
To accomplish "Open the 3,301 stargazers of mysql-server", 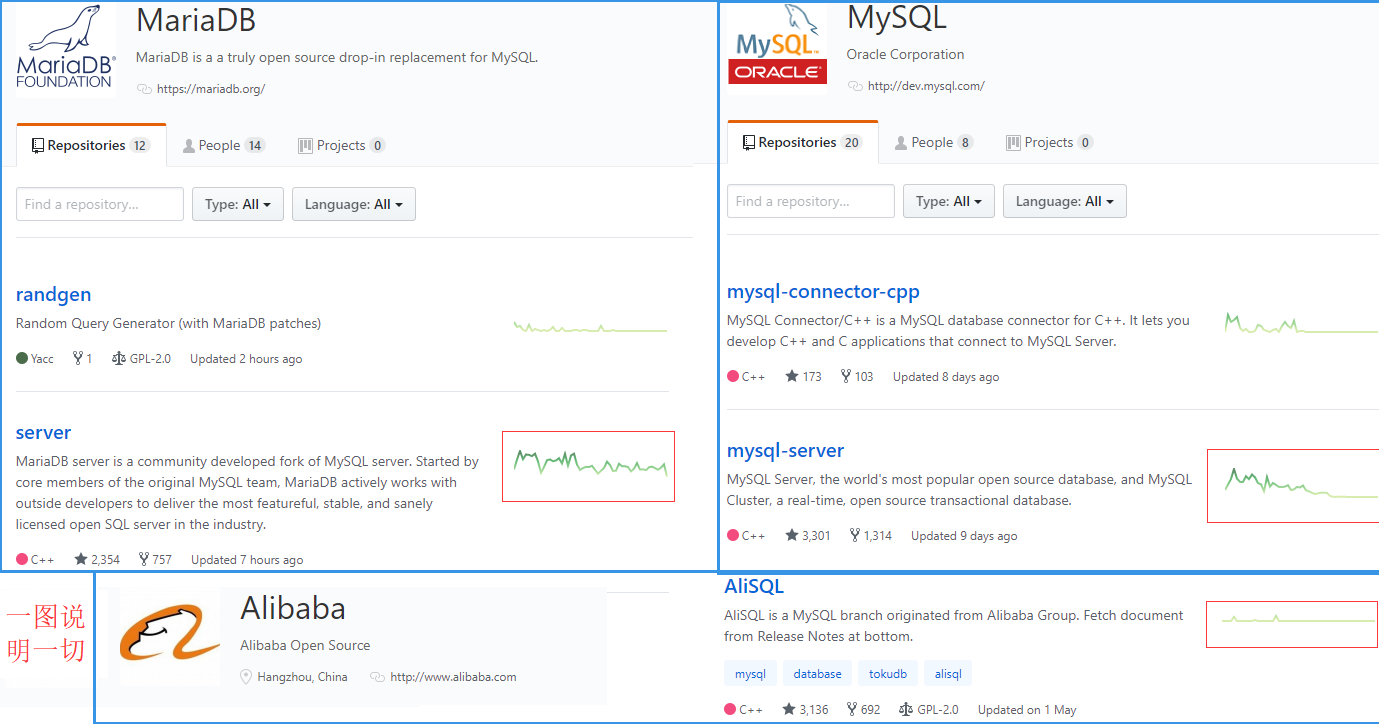I will coord(808,536).
